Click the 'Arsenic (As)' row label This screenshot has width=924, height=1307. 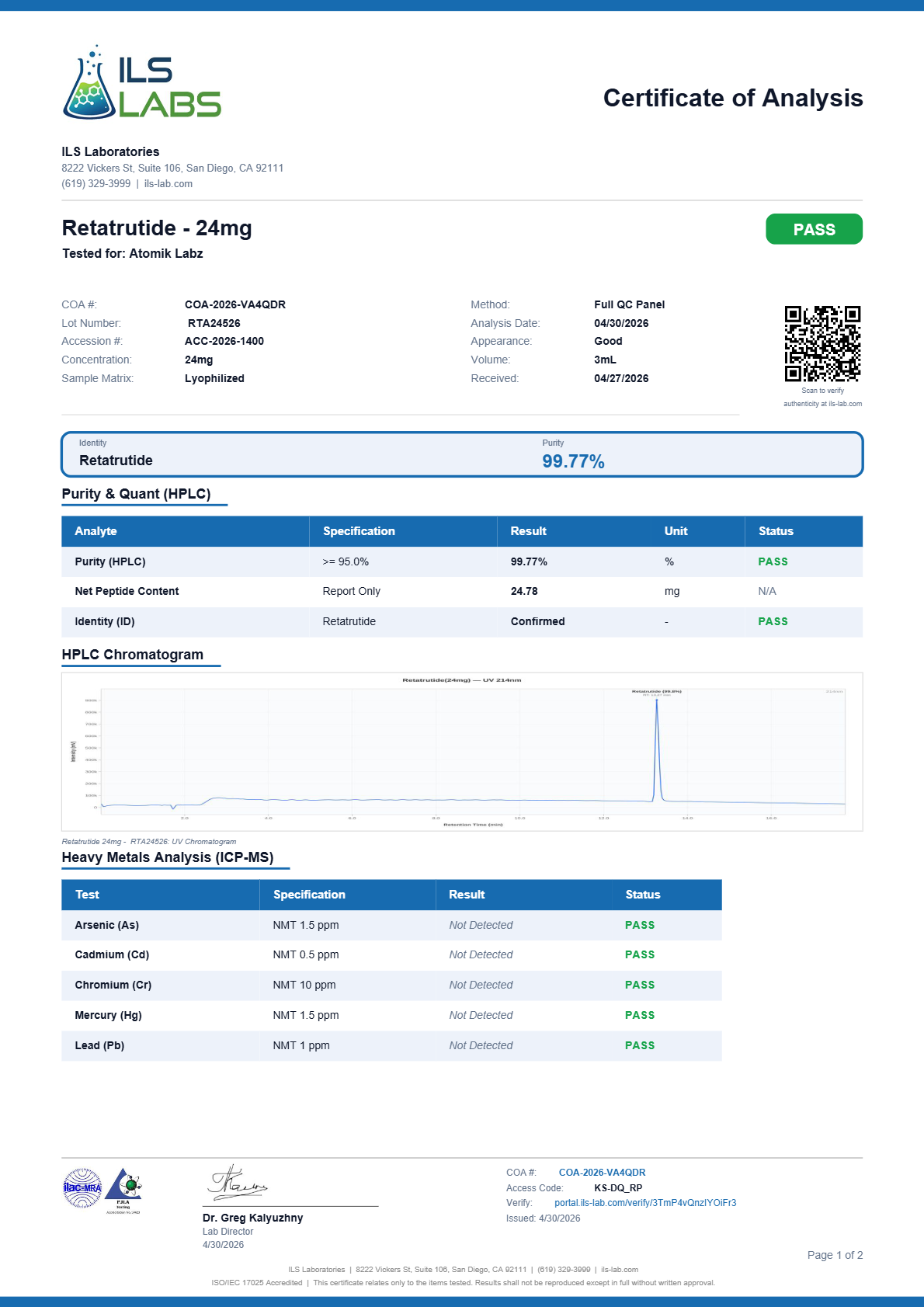106,925
